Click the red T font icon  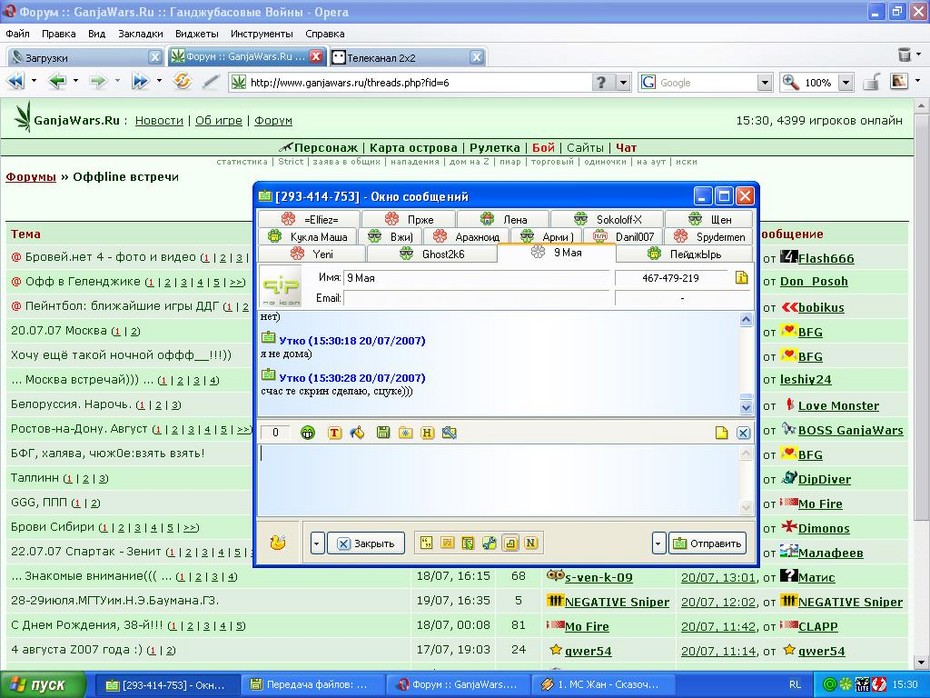coord(335,432)
